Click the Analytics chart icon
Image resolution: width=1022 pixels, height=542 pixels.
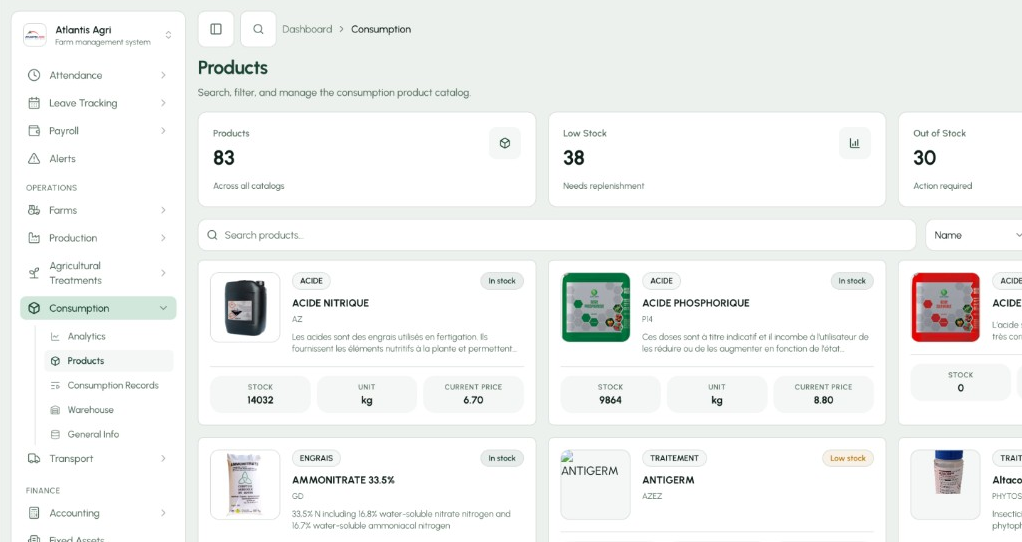click(x=55, y=336)
